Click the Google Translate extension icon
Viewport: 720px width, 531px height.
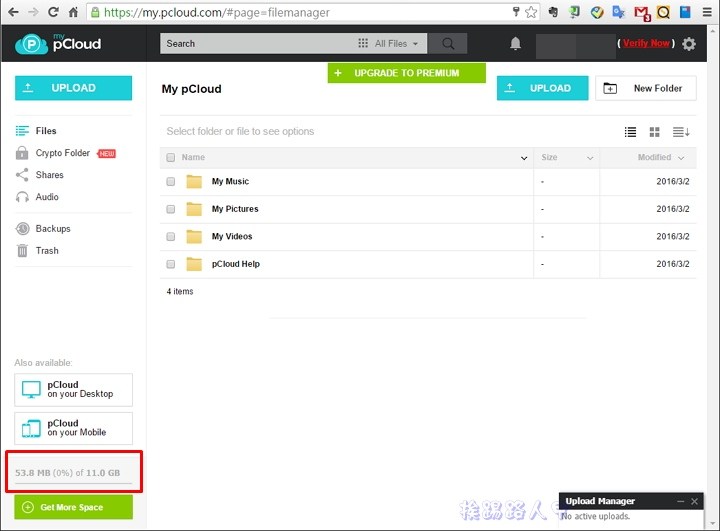(619, 12)
